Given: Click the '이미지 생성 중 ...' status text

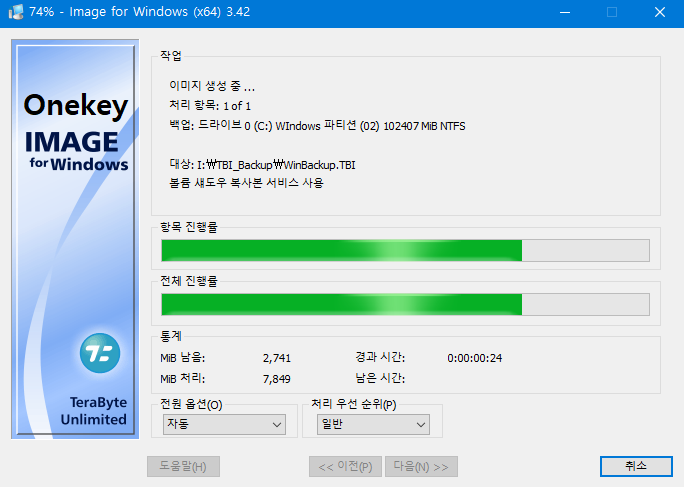Looking at the screenshot, I should tap(212, 86).
